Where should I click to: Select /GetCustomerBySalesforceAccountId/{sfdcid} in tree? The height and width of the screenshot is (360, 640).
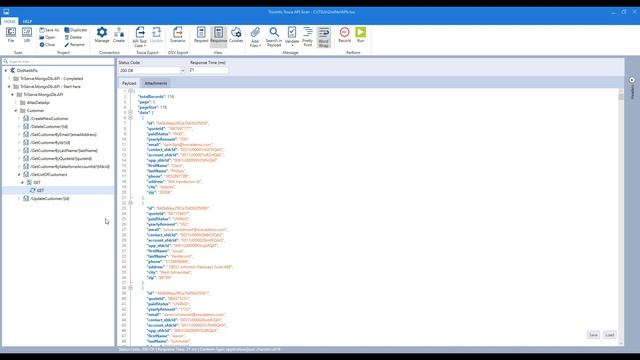tap(70, 167)
